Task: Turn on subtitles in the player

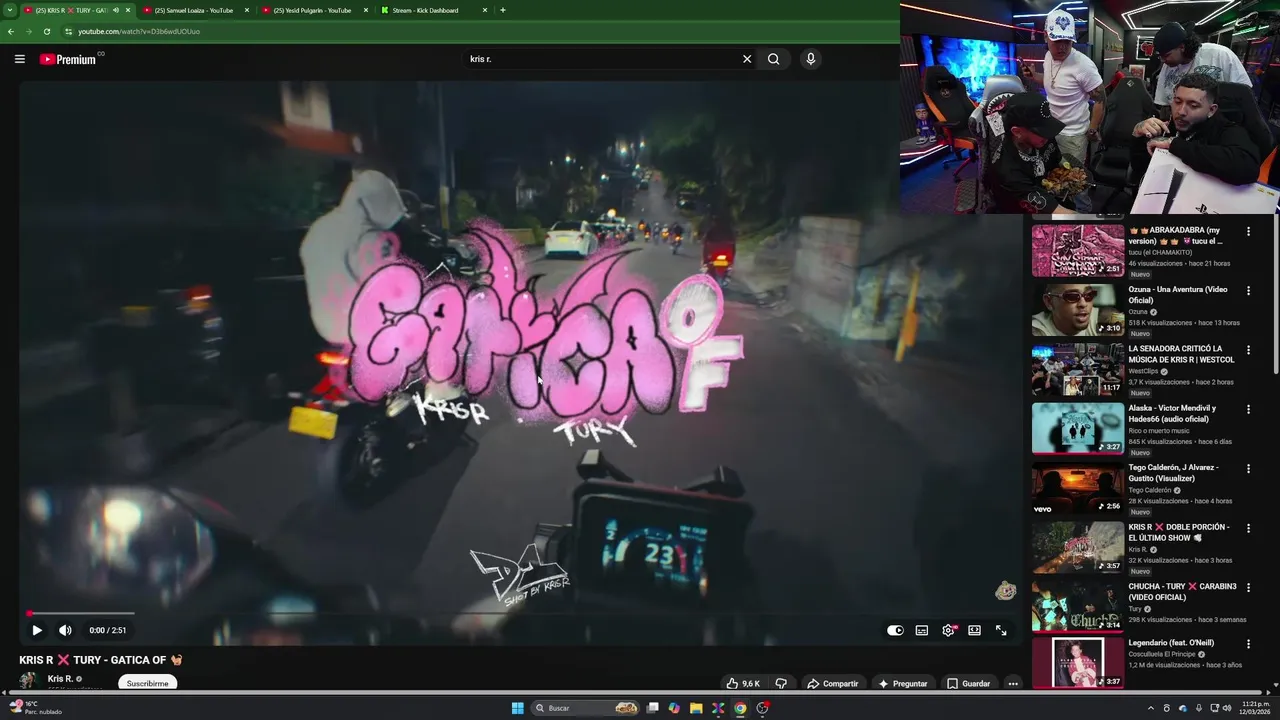Action: point(922,630)
